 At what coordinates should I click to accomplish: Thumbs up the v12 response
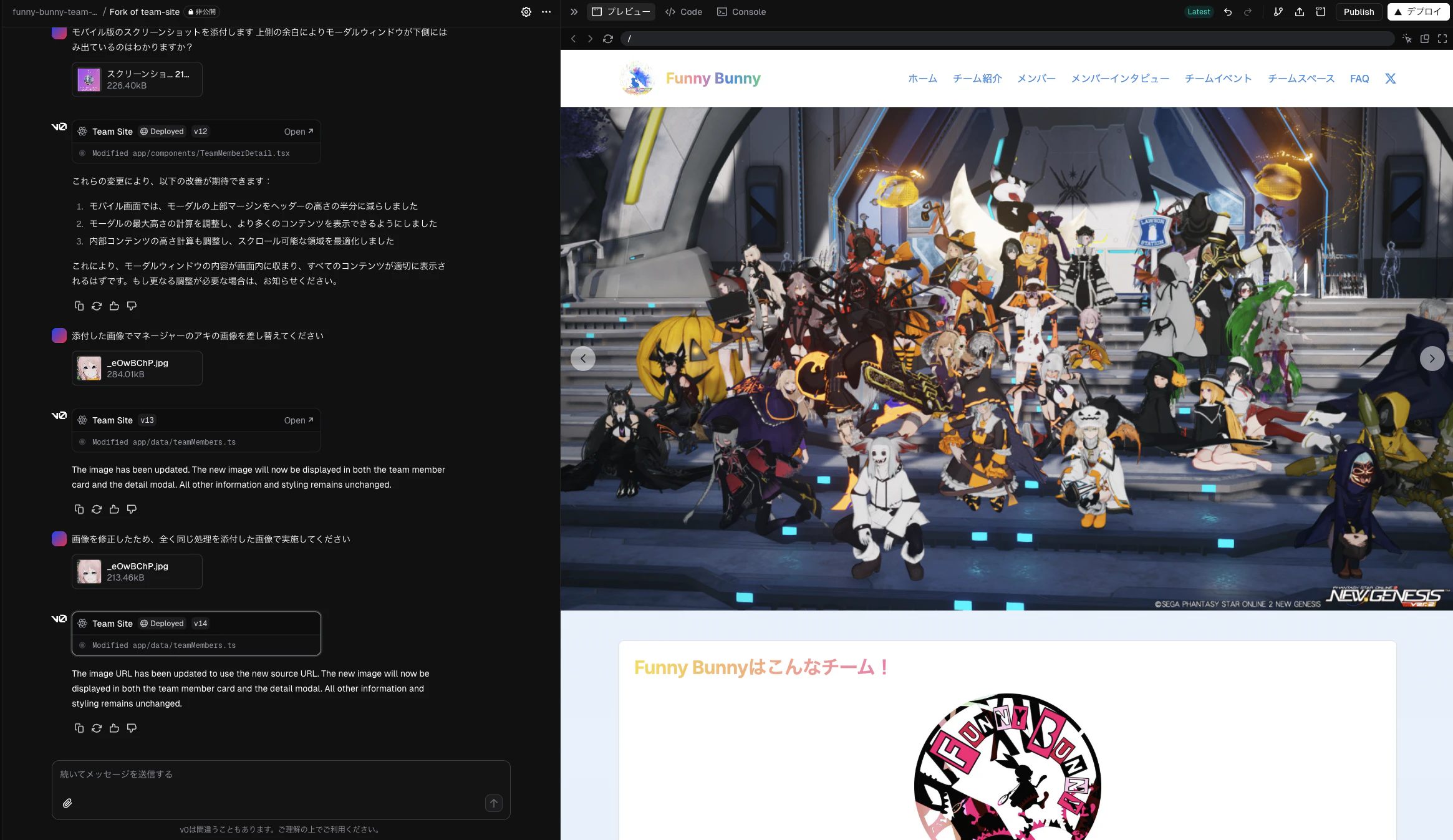point(114,306)
